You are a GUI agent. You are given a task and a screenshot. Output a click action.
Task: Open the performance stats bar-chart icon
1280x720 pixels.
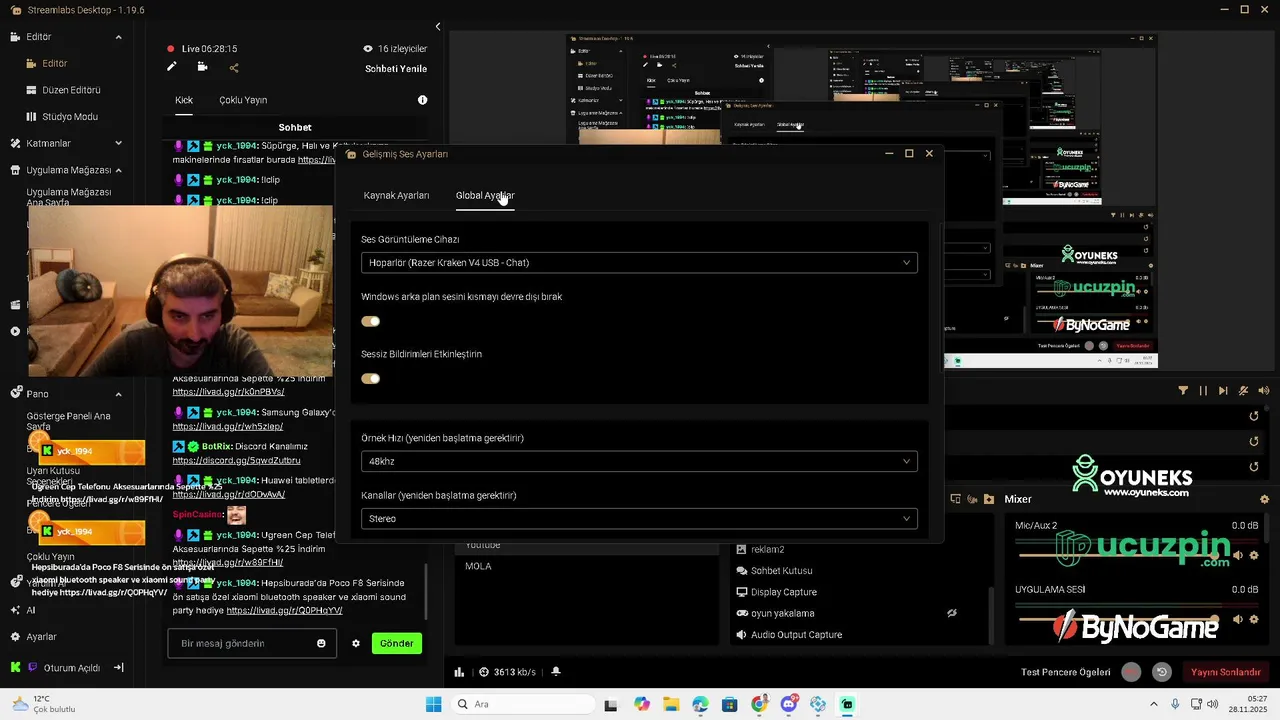(459, 672)
